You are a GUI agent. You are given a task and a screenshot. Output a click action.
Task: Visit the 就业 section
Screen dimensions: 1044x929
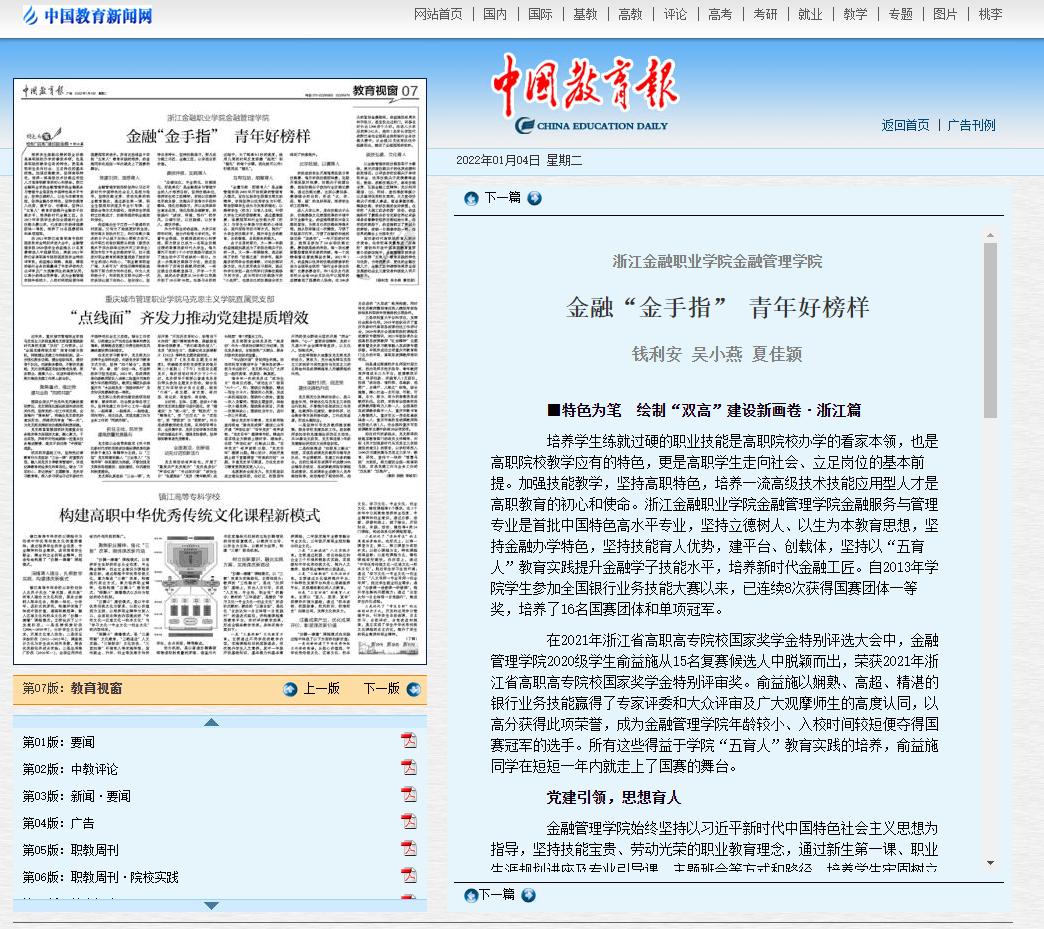[810, 15]
